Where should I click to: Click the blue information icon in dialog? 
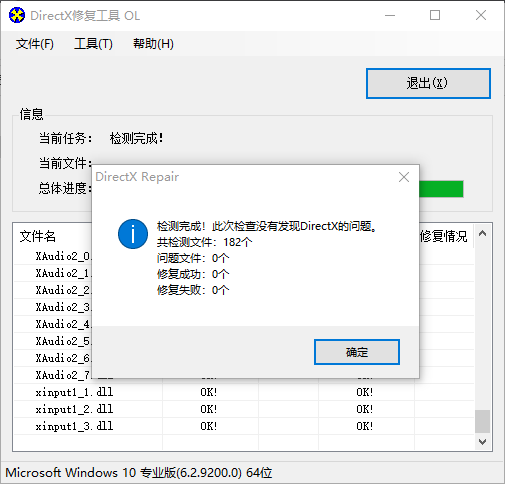(x=133, y=234)
